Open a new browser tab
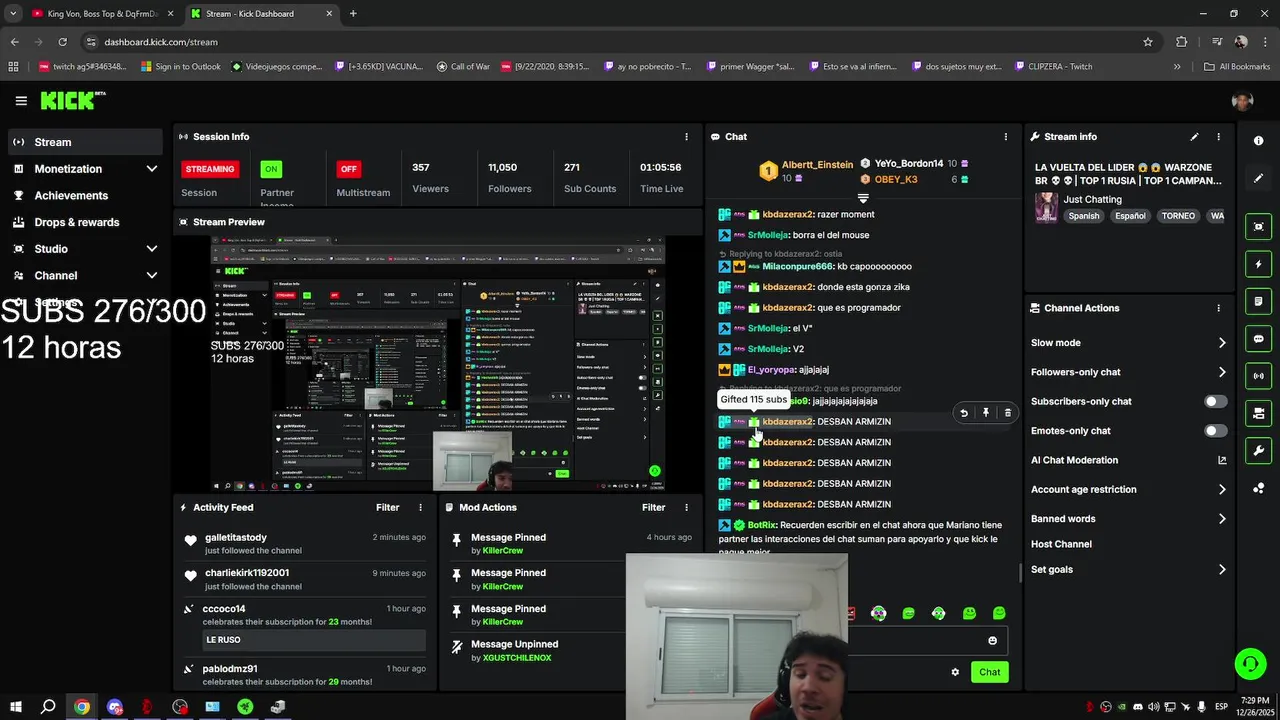This screenshot has width=1280, height=720. click(x=353, y=14)
